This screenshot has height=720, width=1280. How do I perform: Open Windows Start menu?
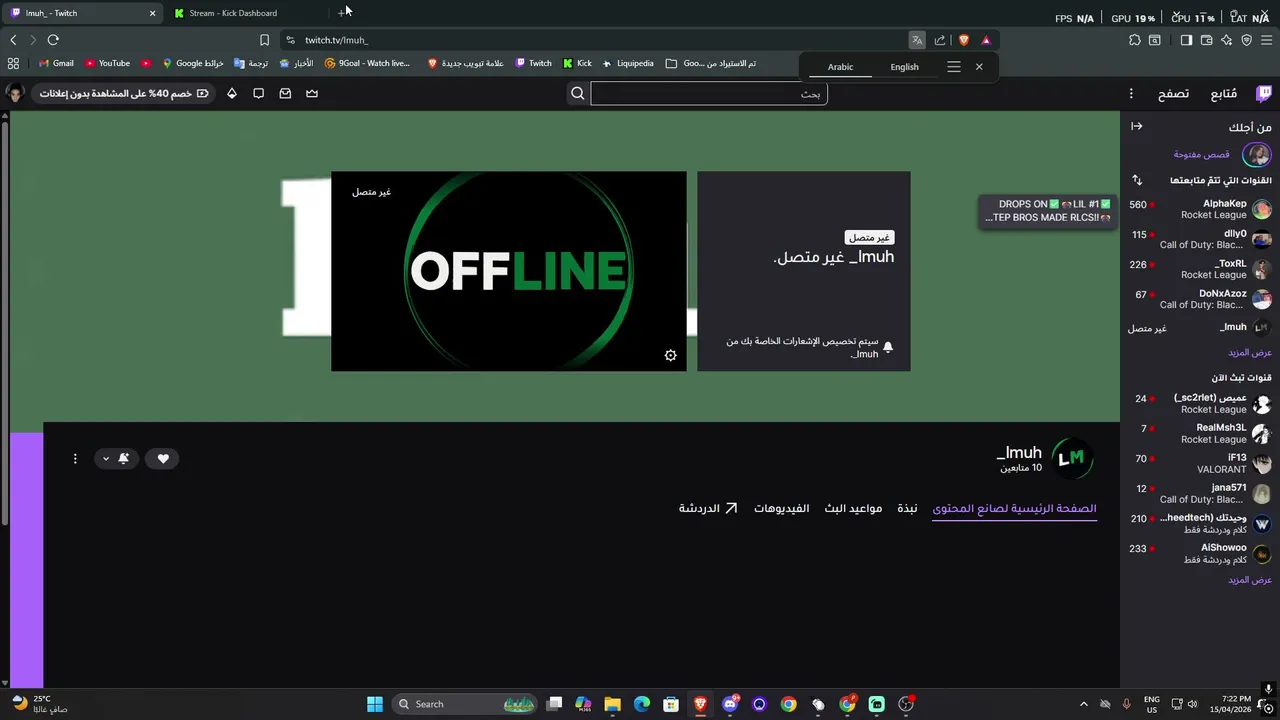click(375, 704)
